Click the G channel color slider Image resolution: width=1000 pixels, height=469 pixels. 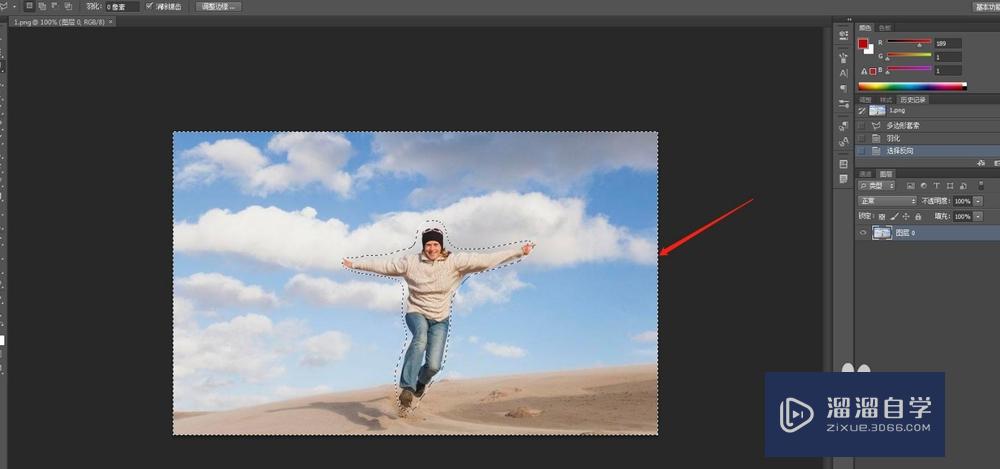(x=909, y=56)
